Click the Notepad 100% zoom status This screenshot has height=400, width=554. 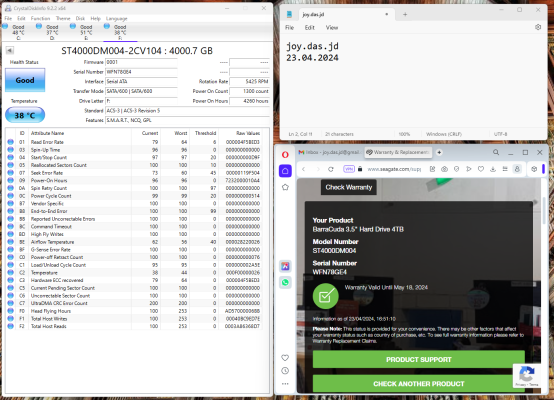pyautogui.click(x=404, y=134)
